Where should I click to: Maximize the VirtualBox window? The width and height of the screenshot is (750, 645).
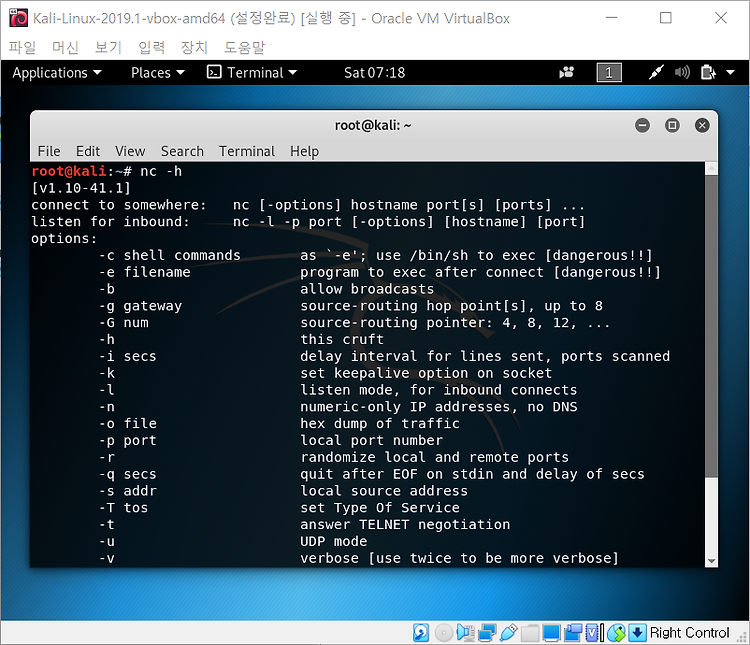point(666,18)
